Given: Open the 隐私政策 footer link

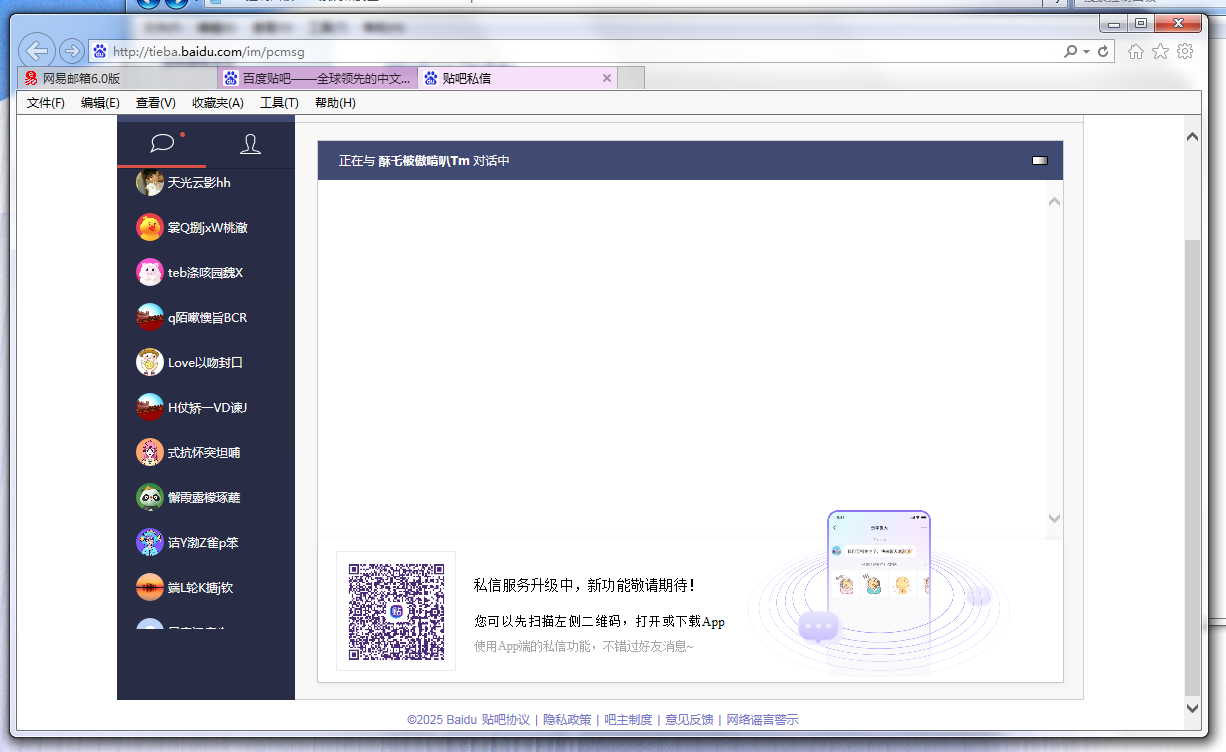Looking at the screenshot, I should point(567,720).
